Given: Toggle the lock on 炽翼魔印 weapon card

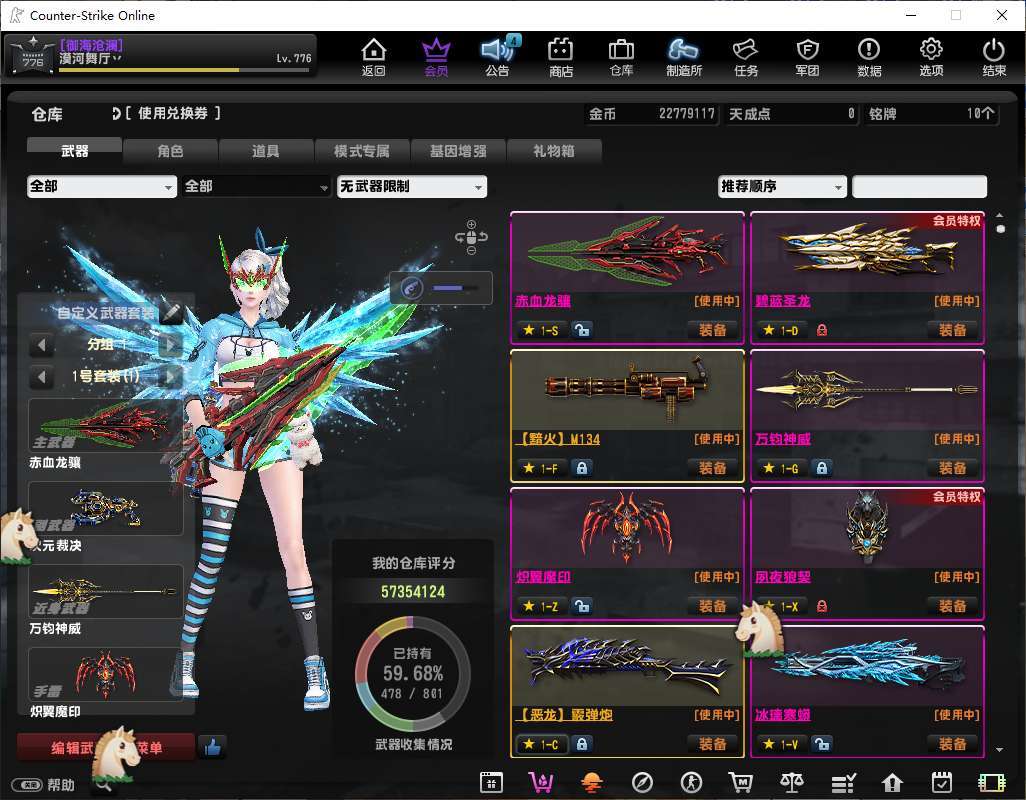Looking at the screenshot, I should click(581, 606).
